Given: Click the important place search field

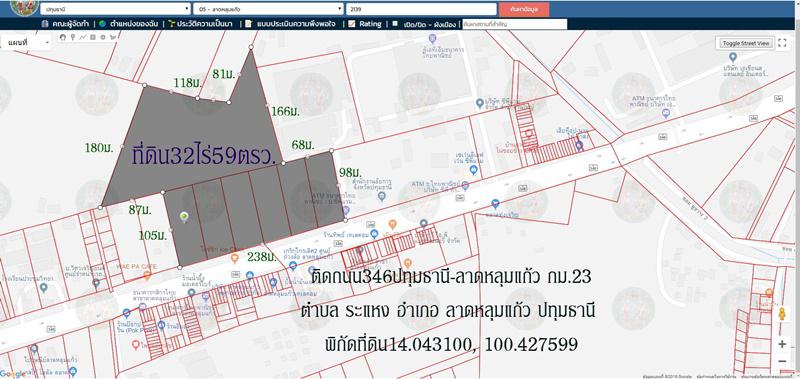Looking at the screenshot, I should click(515, 24).
